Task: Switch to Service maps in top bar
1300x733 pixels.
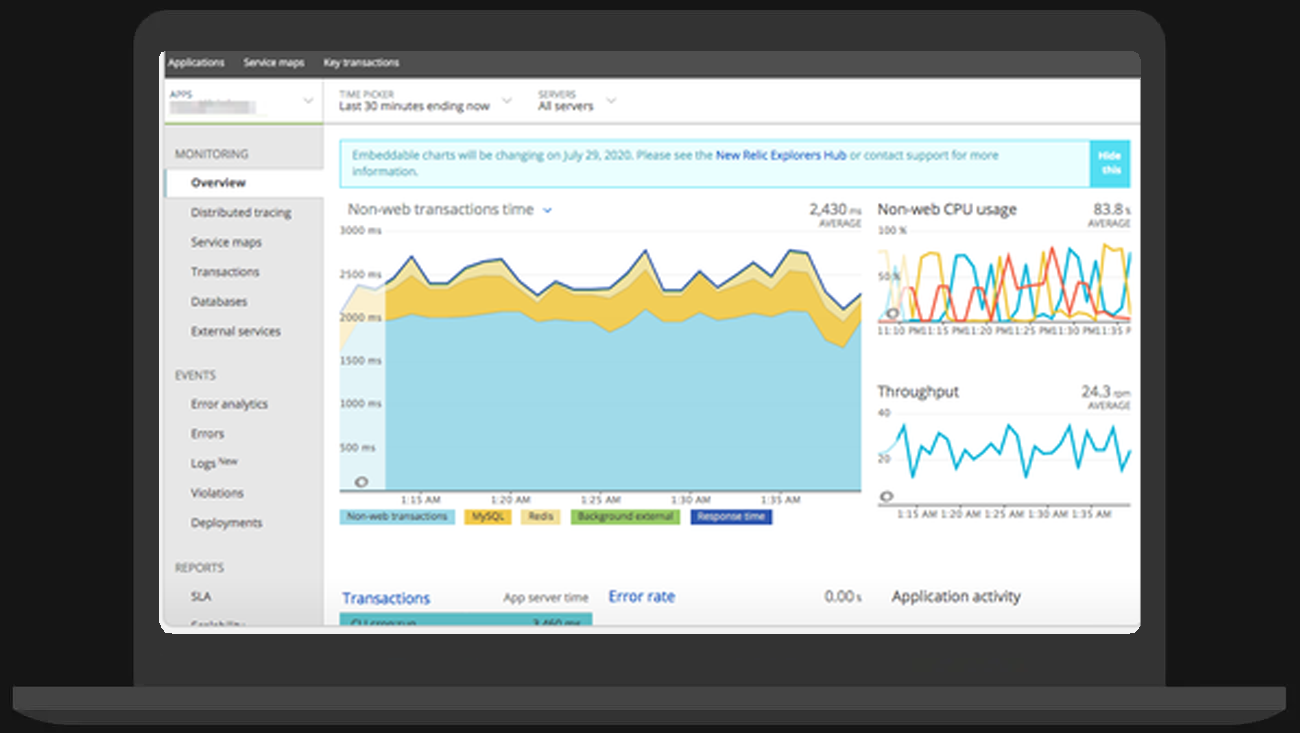Action: tap(273, 63)
